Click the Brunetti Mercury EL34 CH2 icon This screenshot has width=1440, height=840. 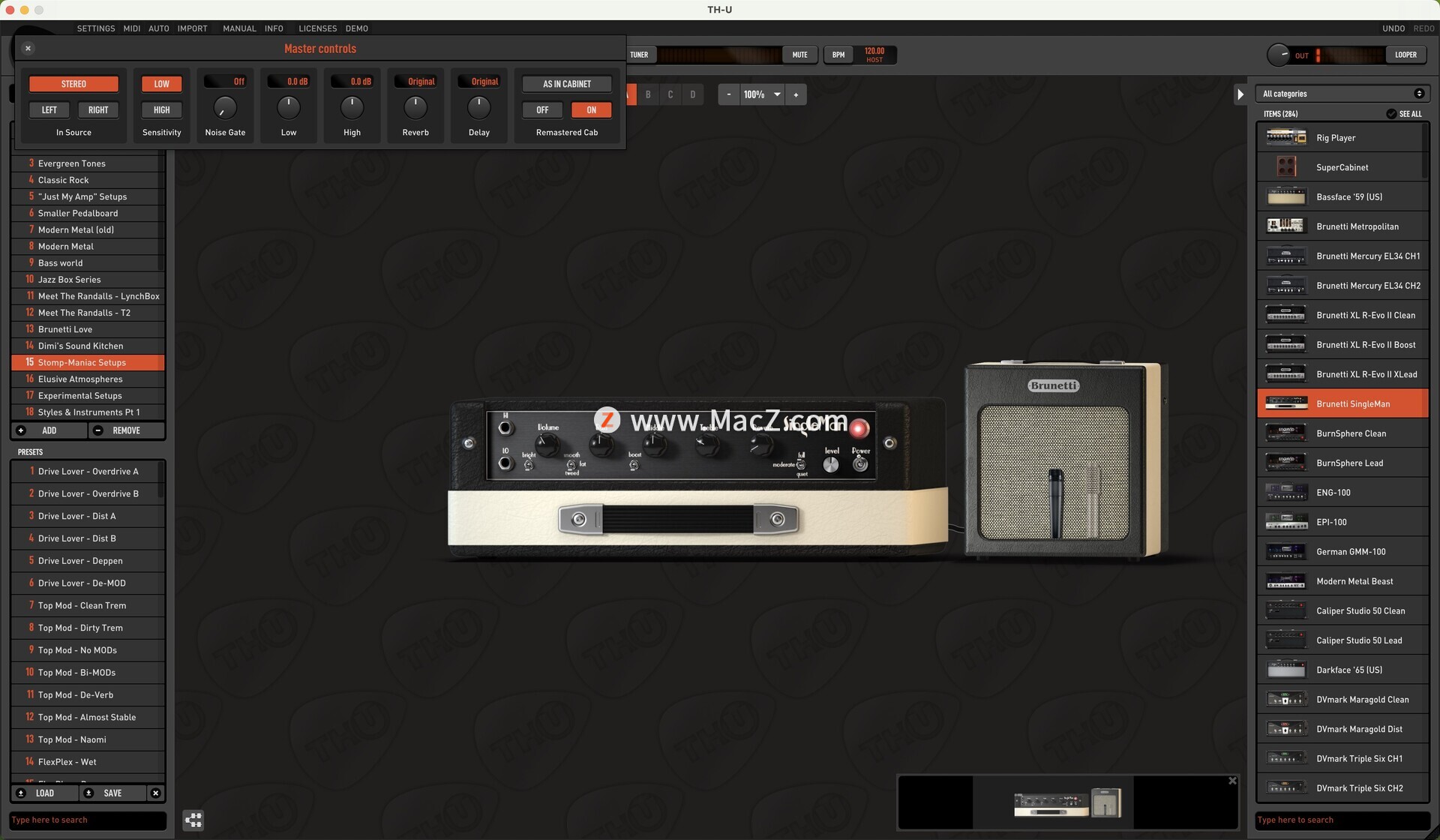tap(1286, 285)
